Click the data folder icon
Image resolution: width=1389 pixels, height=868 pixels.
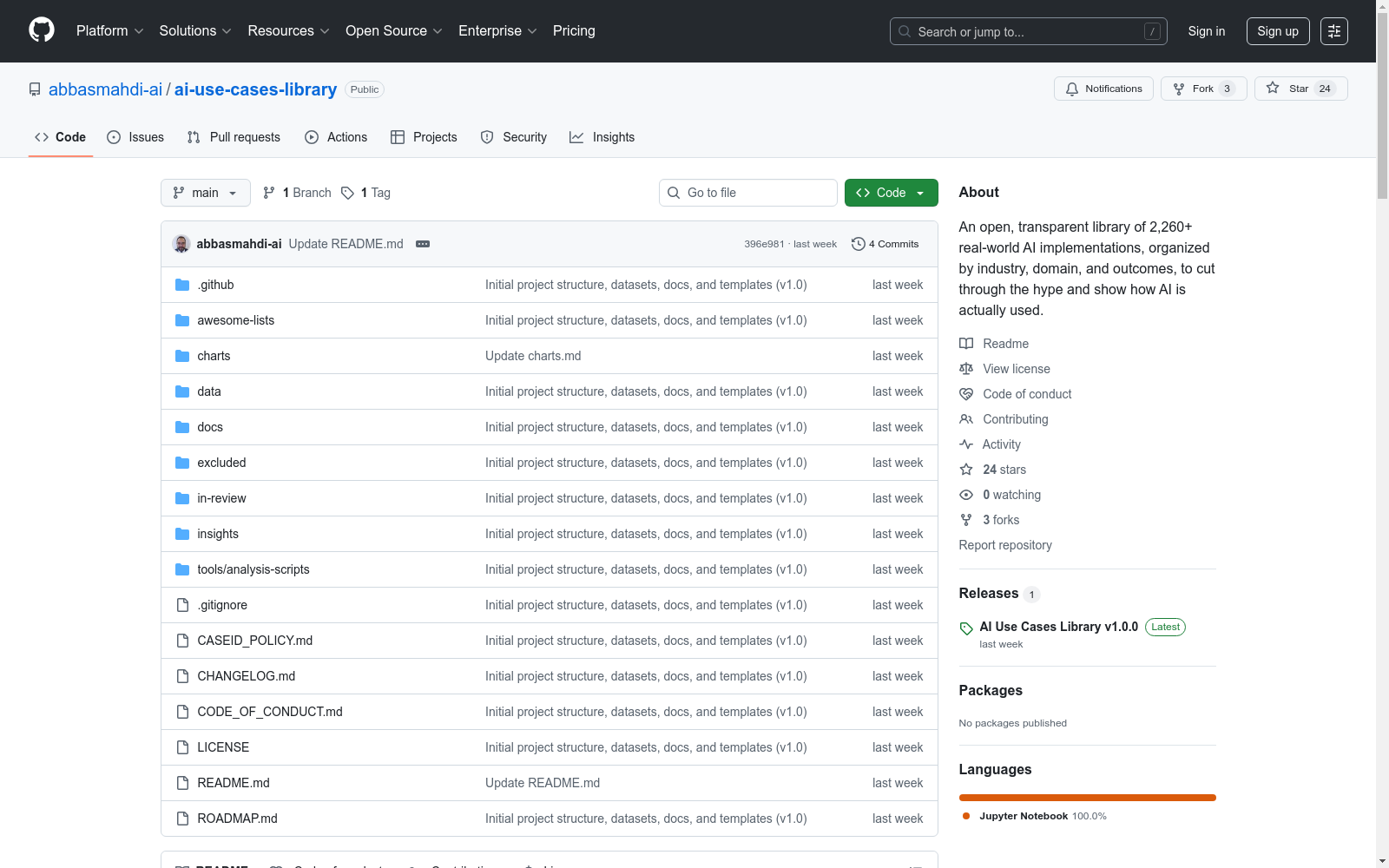(182, 391)
